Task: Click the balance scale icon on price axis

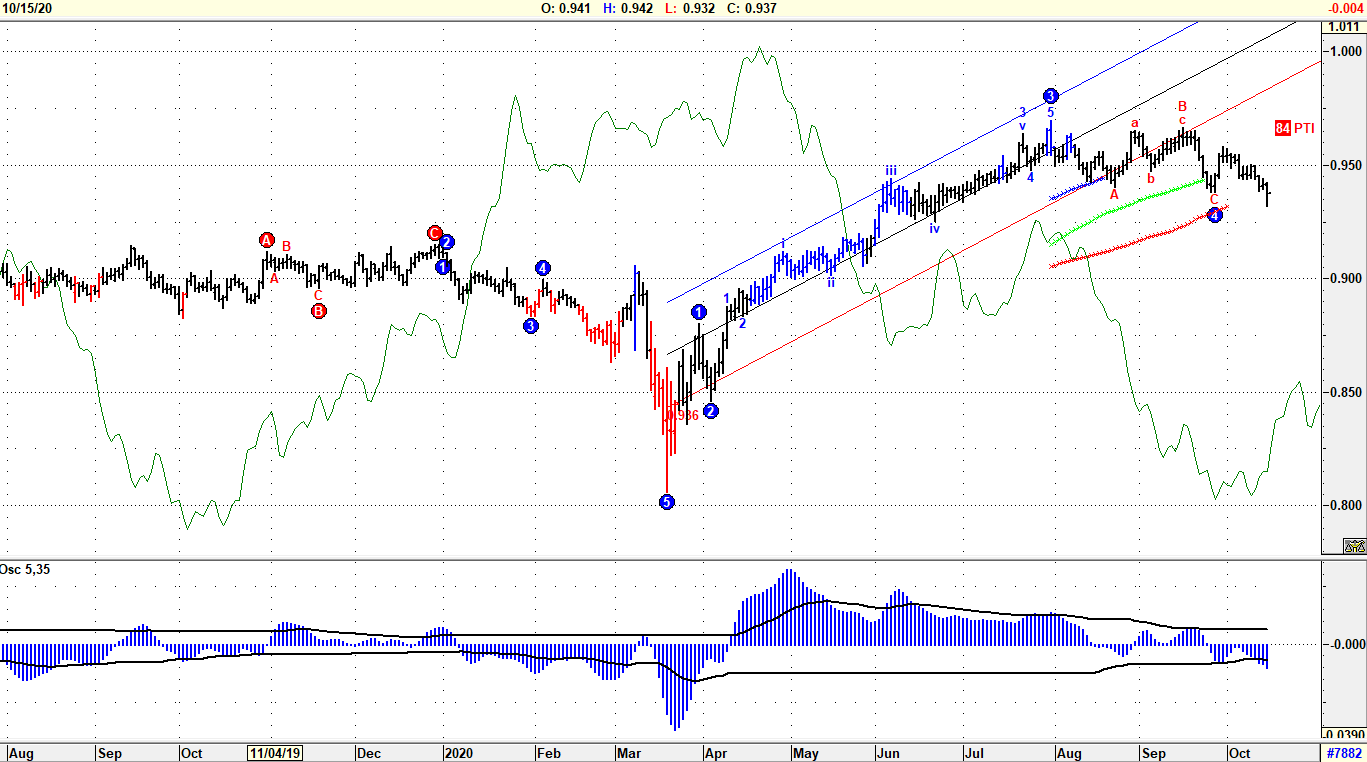Action: click(1355, 546)
